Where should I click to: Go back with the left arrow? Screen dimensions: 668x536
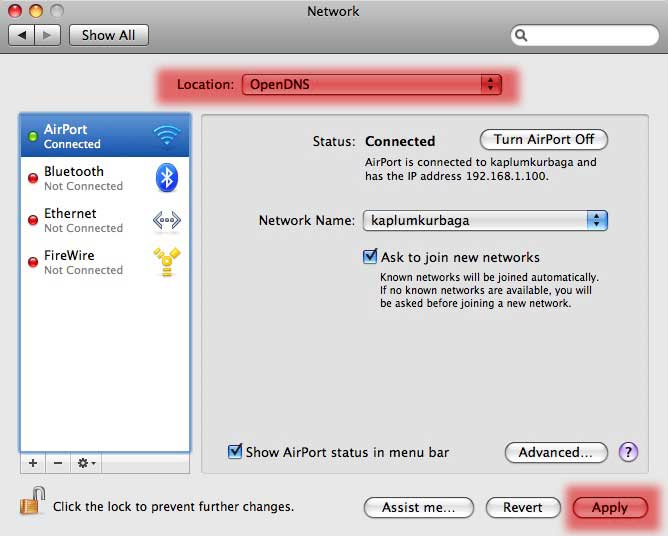(x=22, y=35)
